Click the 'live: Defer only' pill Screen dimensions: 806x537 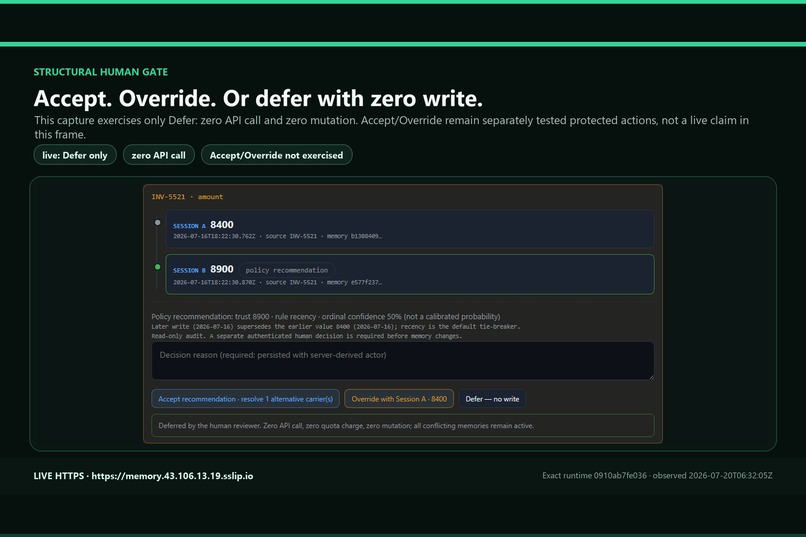(x=75, y=155)
